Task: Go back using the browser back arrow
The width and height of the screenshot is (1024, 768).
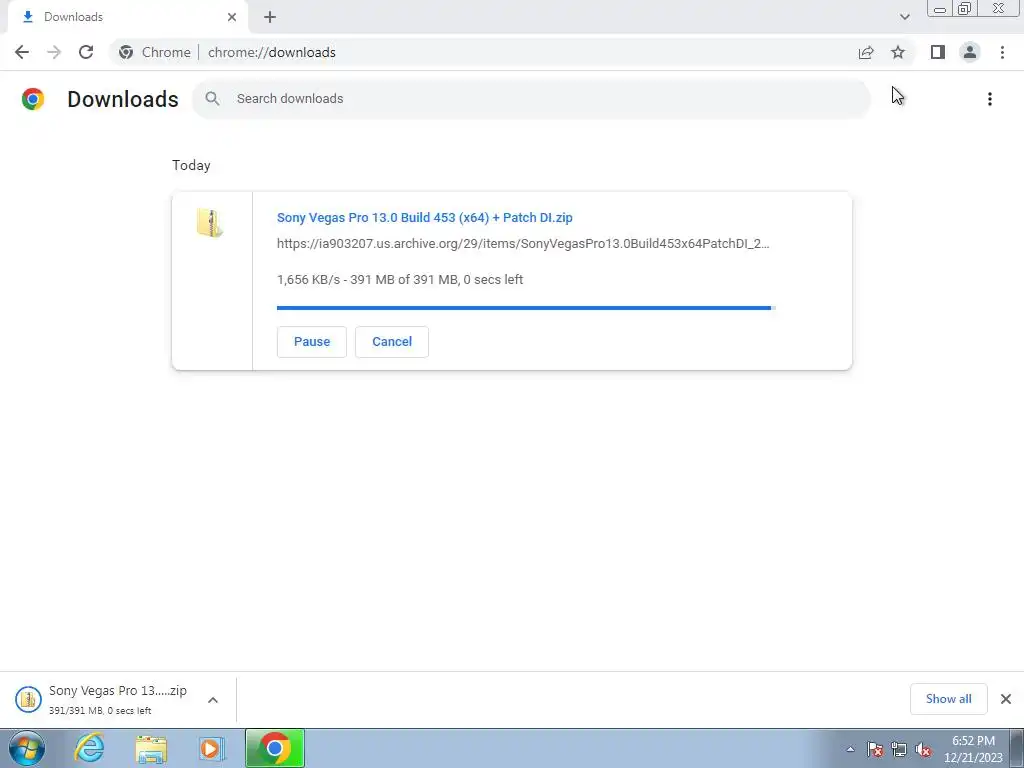Action: [x=22, y=52]
